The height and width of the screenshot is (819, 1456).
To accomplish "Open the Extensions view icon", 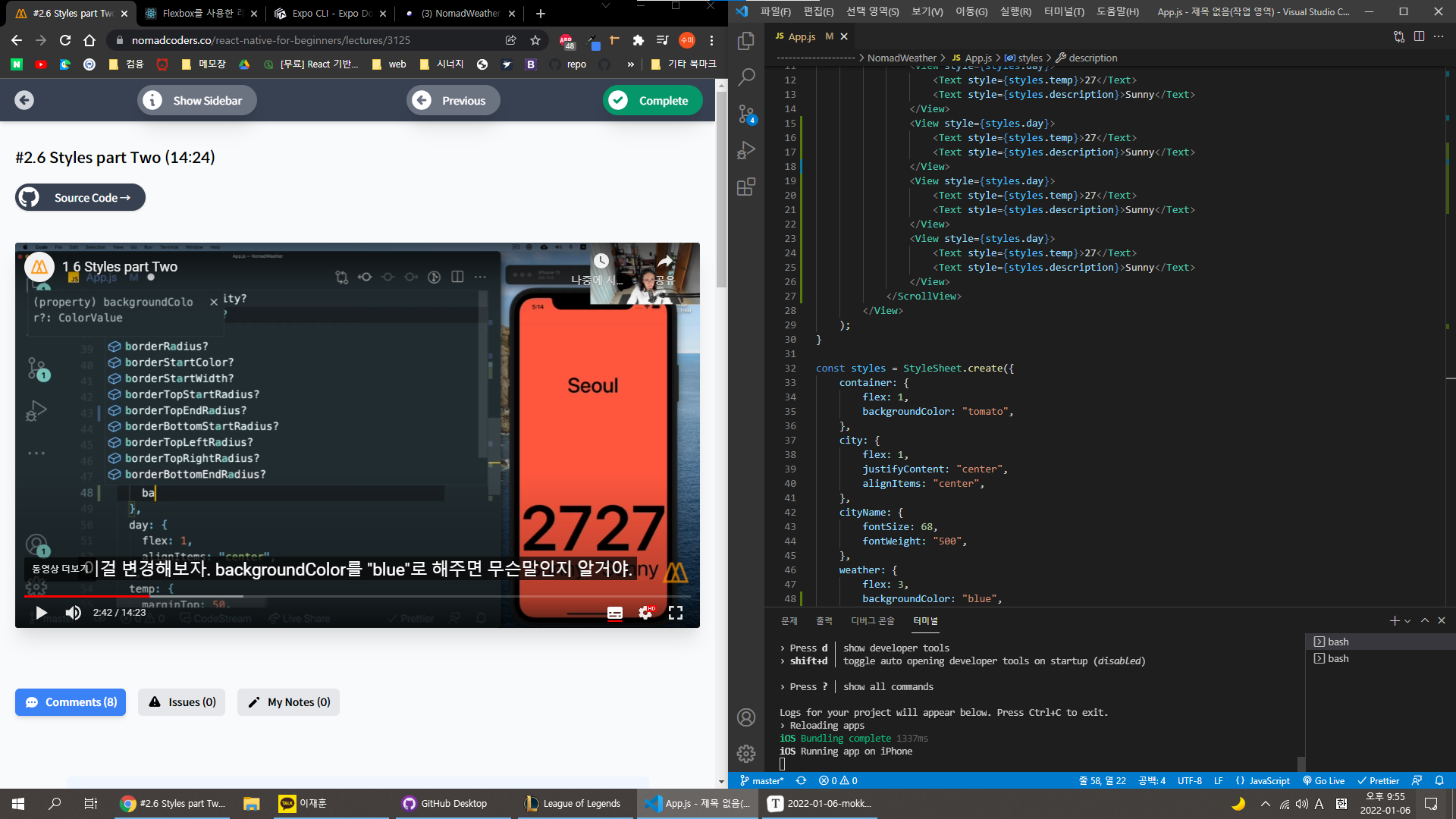I will (746, 187).
